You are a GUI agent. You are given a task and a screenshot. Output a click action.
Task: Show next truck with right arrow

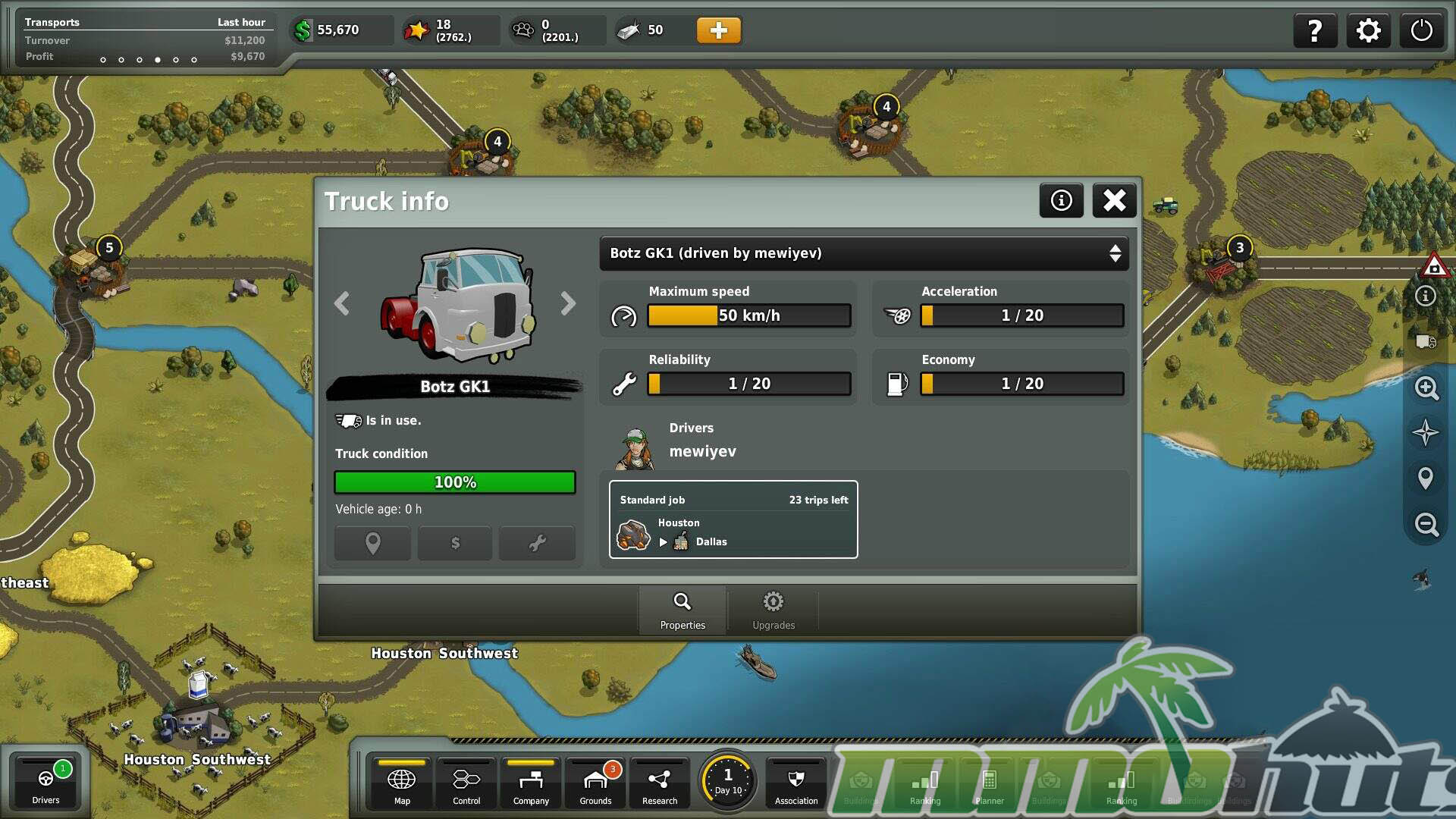click(x=568, y=303)
